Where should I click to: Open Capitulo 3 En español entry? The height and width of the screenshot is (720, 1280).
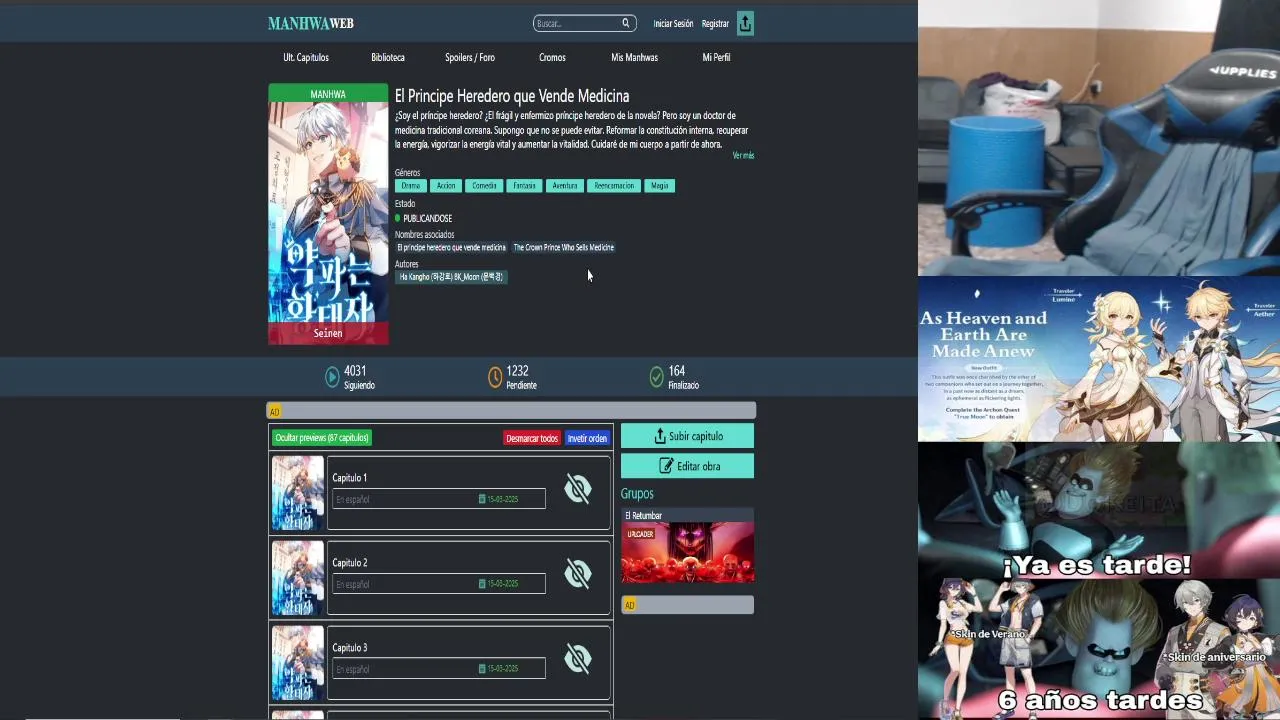(x=439, y=669)
